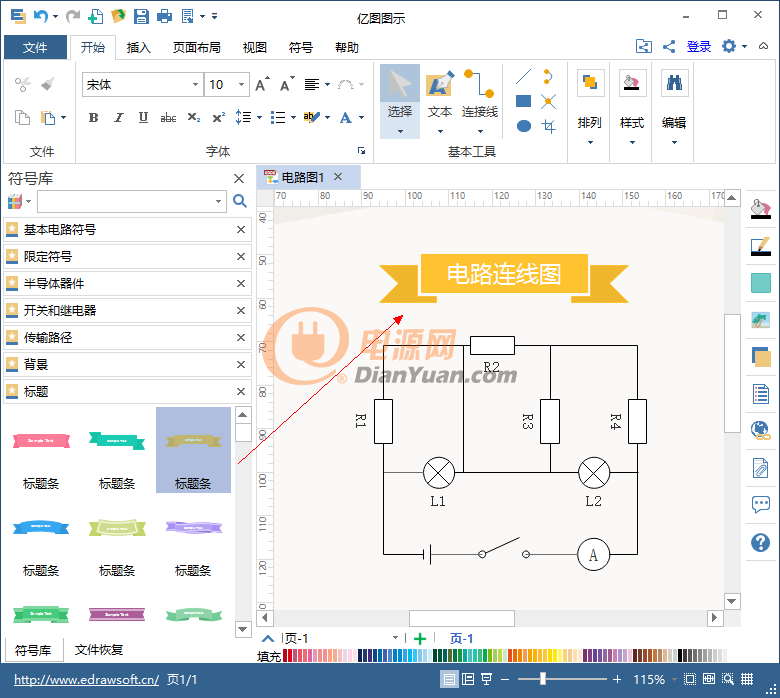Switch to the 插入 ribbon tab
This screenshot has height=698, width=780.
click(x=138, y=48)
